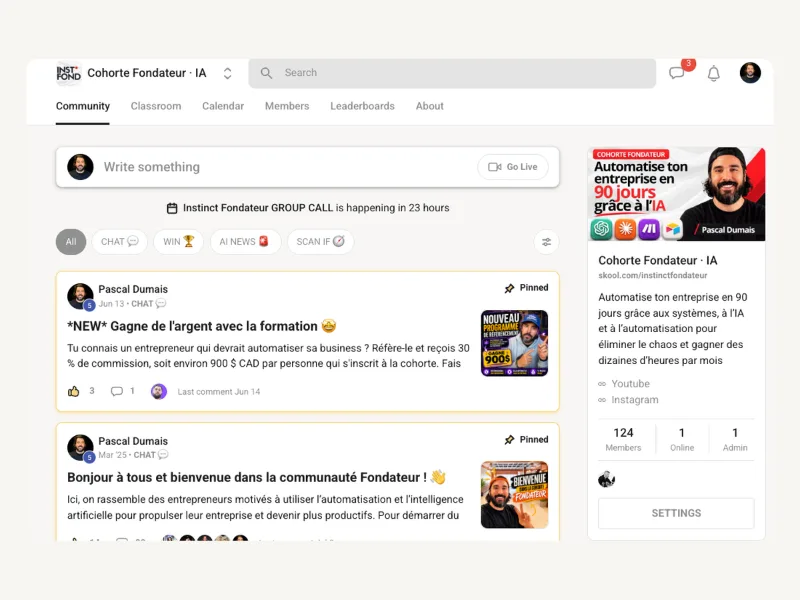
Task: Open the *NEW* Gagne de l'argent post title
Action: pos(202,326)
